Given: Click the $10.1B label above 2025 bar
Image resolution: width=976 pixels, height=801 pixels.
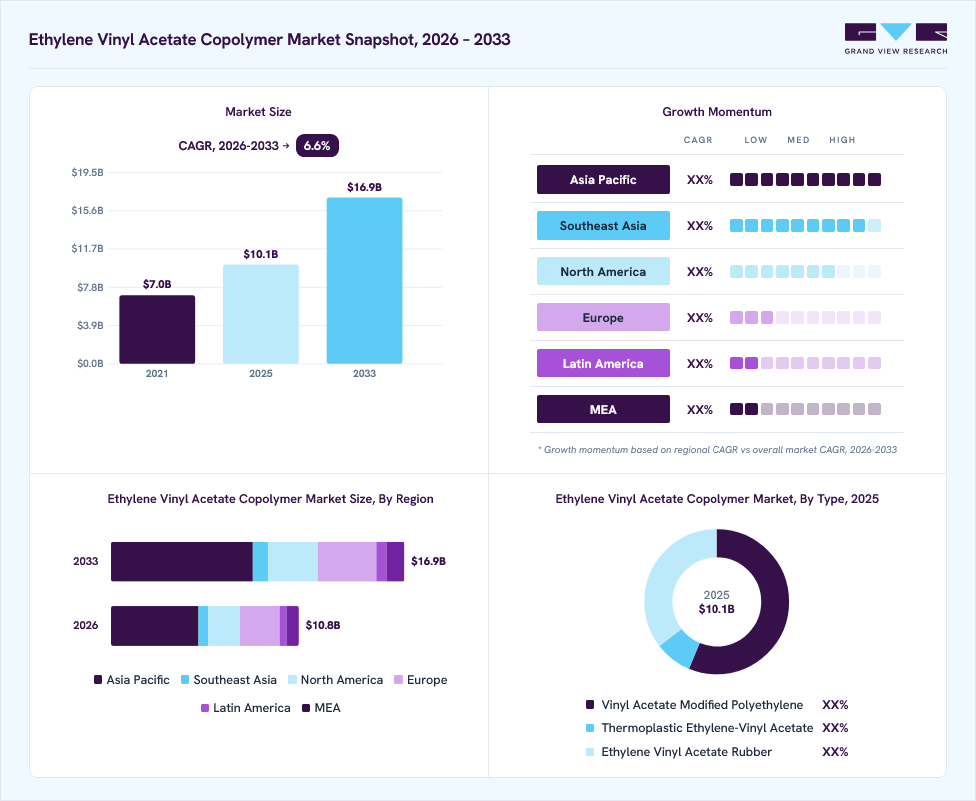Looking at the screenshot, I should point(261,254).
